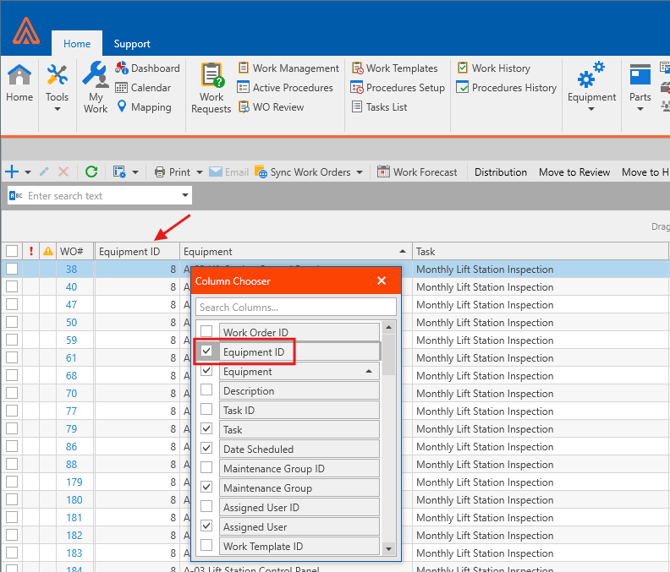Image resolution: width=670 pixels, height=572 pixels.
Task: Click the Home icon in the ribbon
Action: click(x=19, y=84)
